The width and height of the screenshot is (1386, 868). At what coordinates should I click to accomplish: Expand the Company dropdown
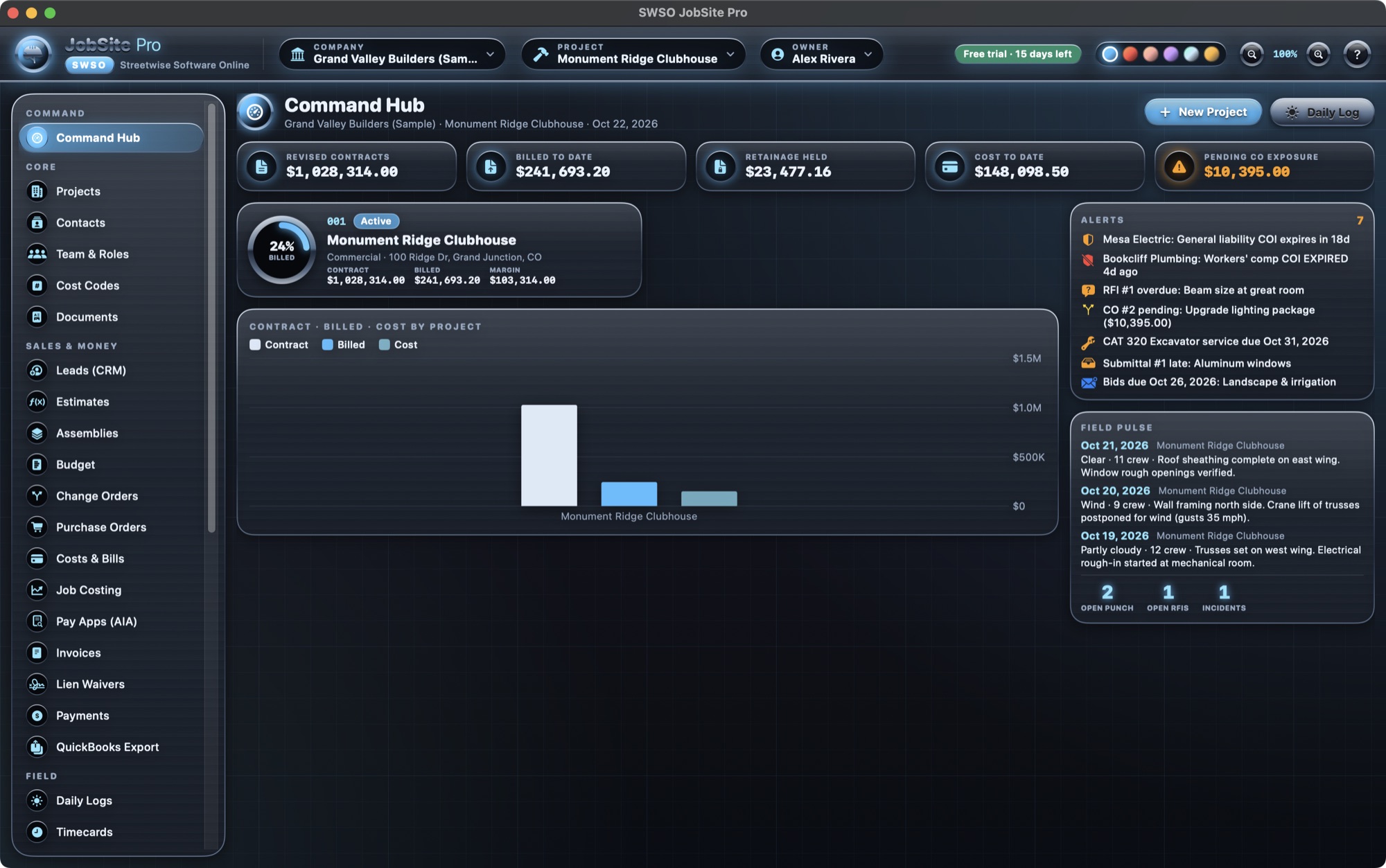pyautogui.click(x=392, y=54)
